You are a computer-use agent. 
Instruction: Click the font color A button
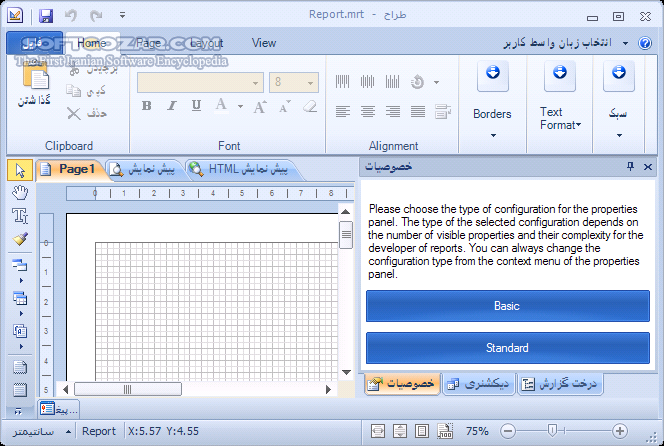(x=221, y=105)
